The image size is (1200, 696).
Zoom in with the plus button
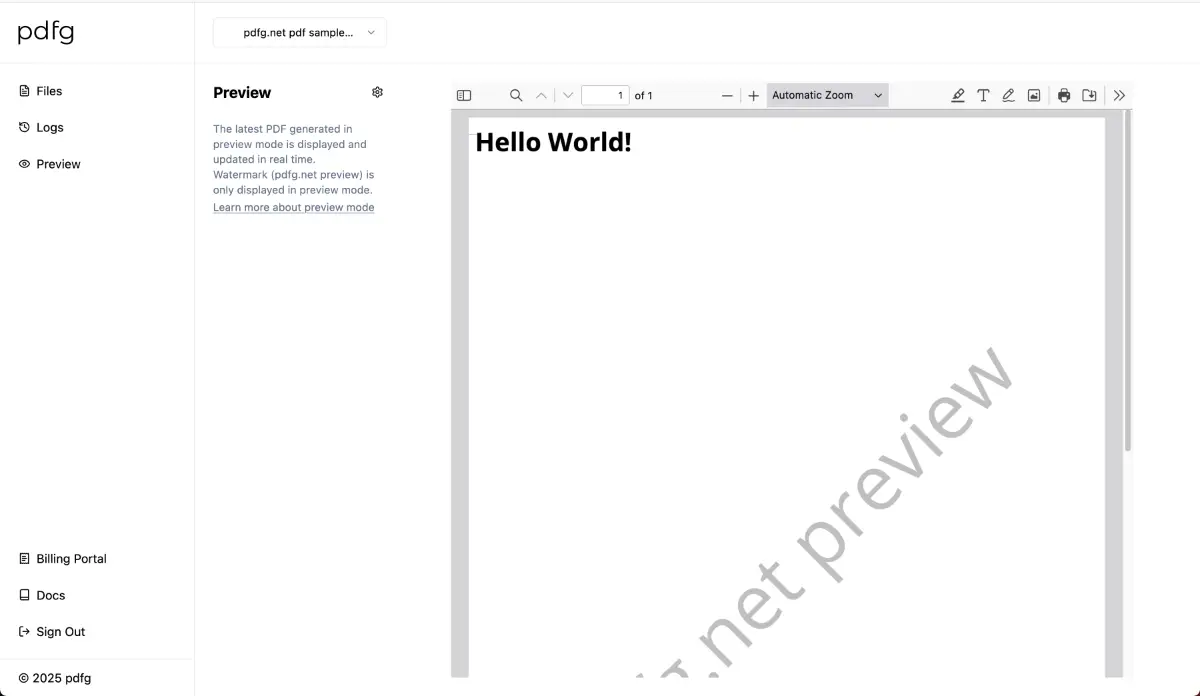tap(754, 96)
